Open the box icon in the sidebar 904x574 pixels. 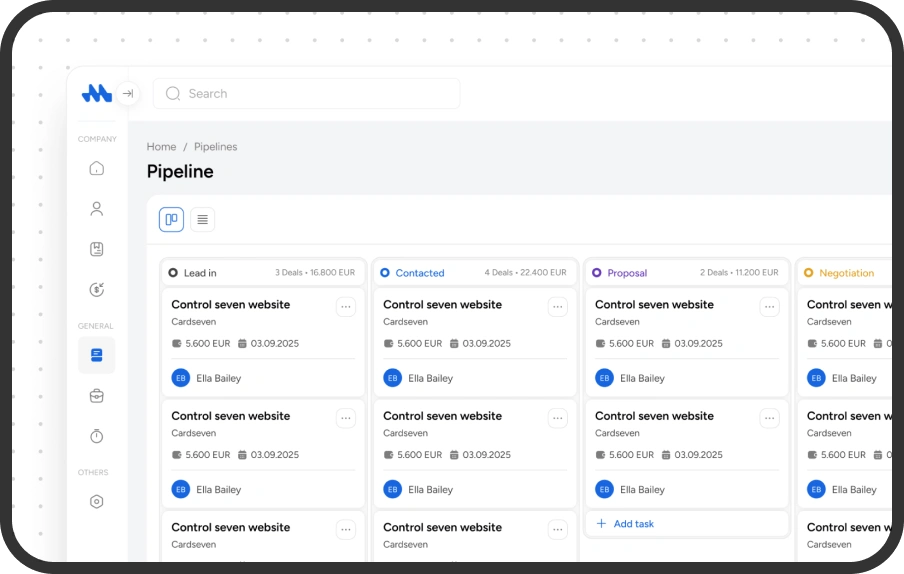click(97, 396)
